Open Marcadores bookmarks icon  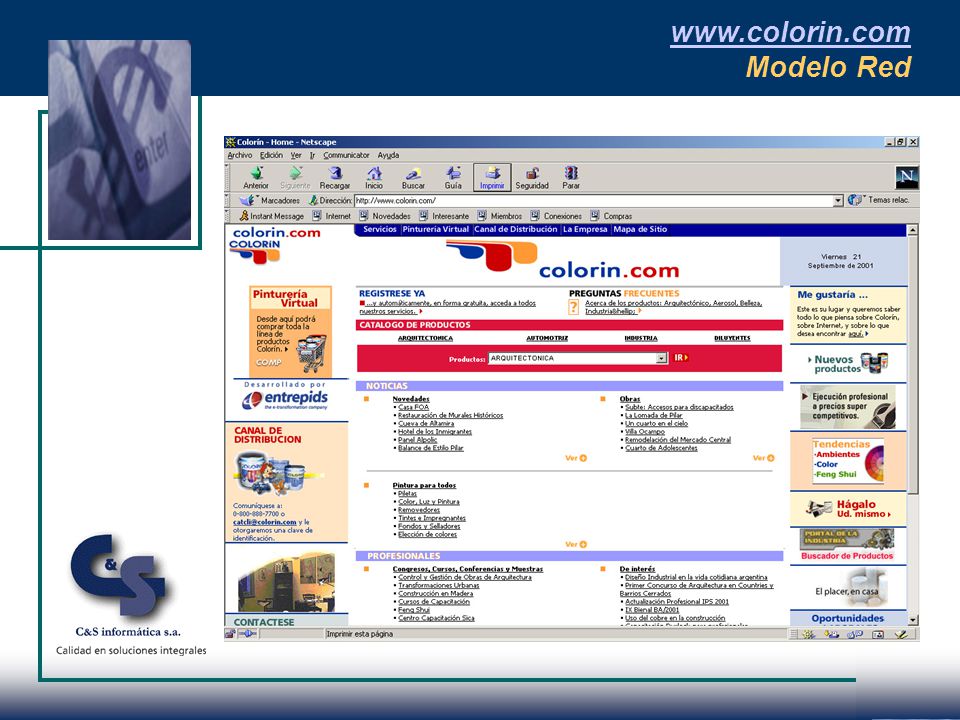point(247,200)
